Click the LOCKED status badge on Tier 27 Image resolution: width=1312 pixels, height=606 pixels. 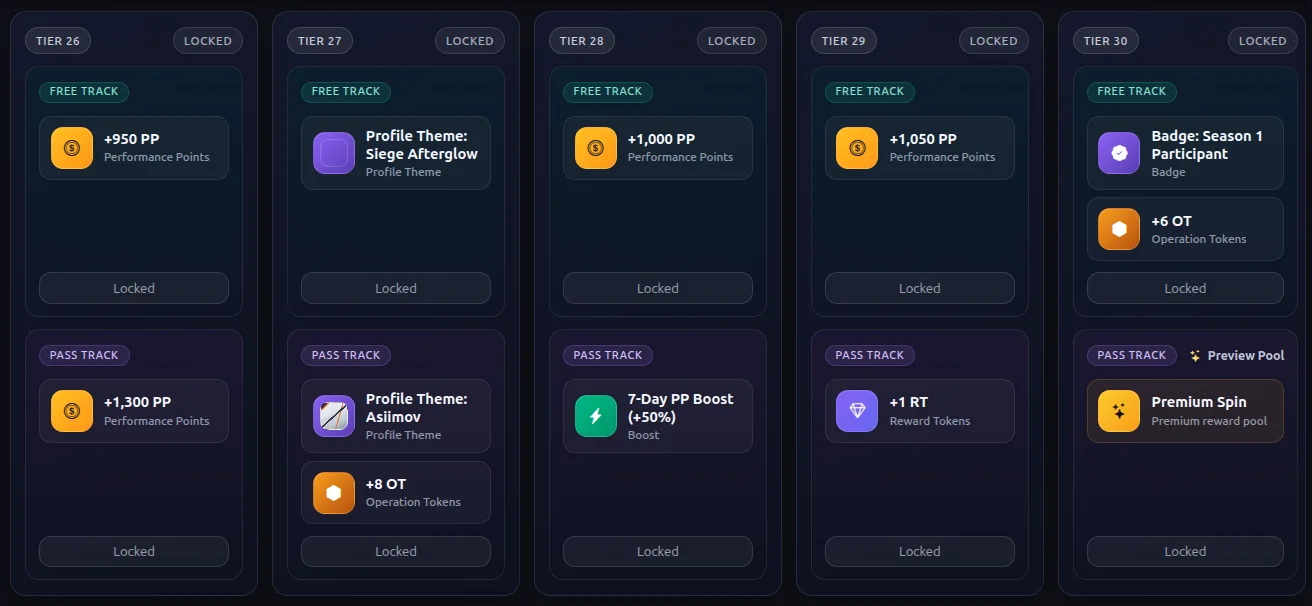[470, 41]
